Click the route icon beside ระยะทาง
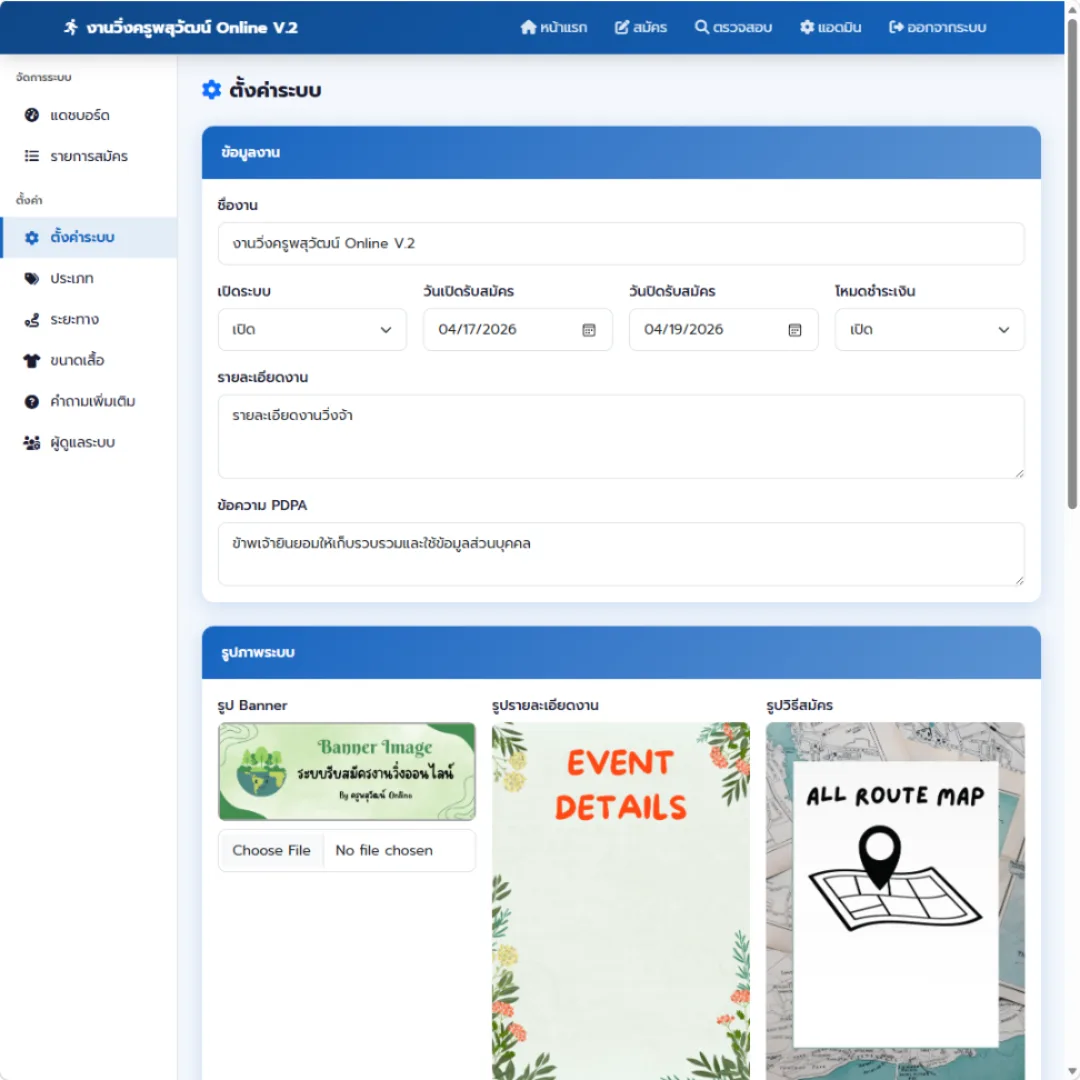Screen dimensions: 1080x1080 pos(32,320)
